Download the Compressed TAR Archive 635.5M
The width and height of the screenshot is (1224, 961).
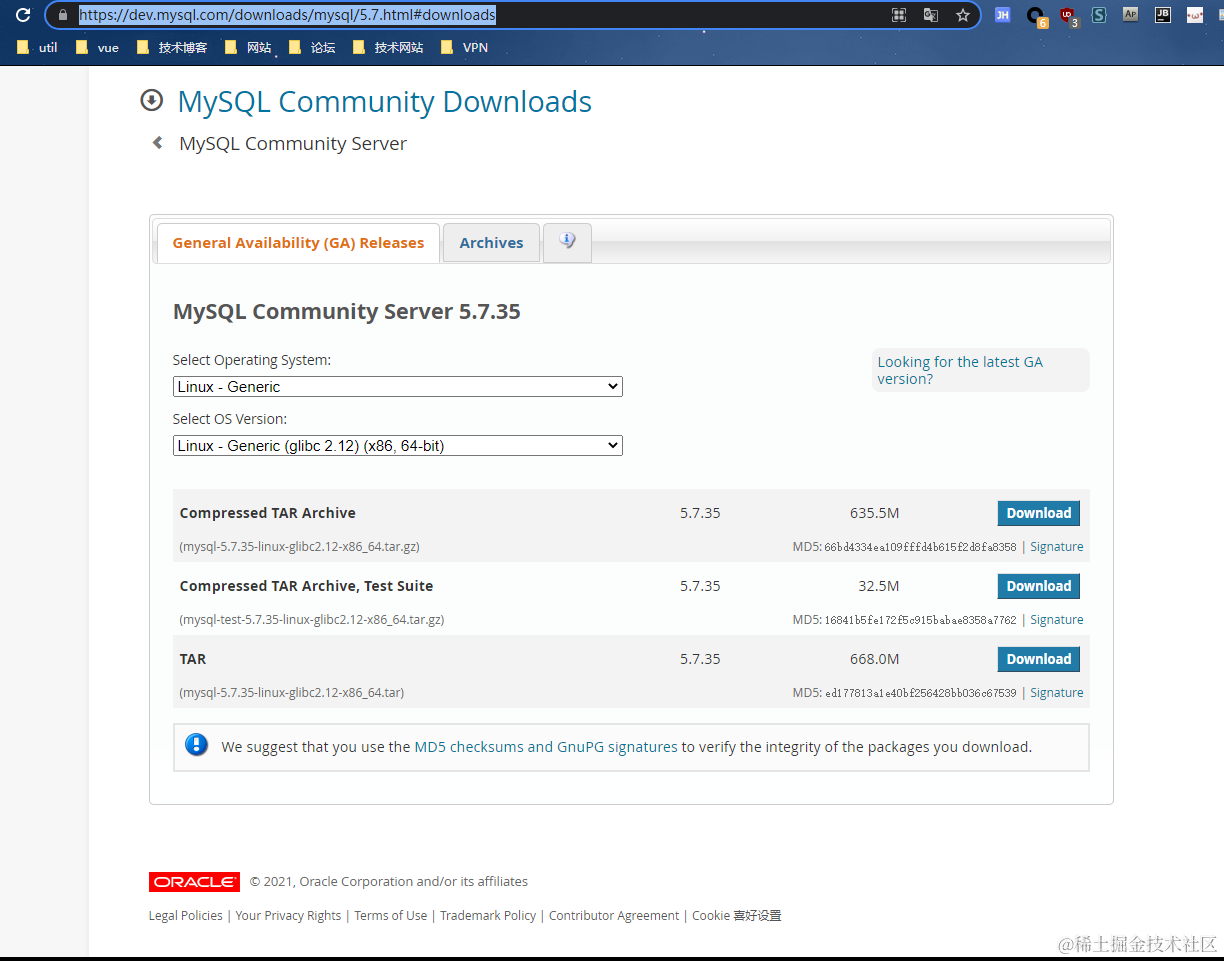pyautogui.click(x=1038, y=513)
